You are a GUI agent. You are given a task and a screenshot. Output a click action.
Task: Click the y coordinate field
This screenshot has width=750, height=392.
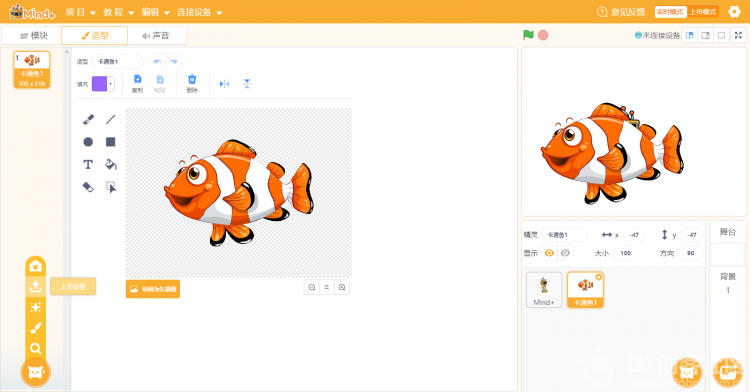click(x=692, y=235)
